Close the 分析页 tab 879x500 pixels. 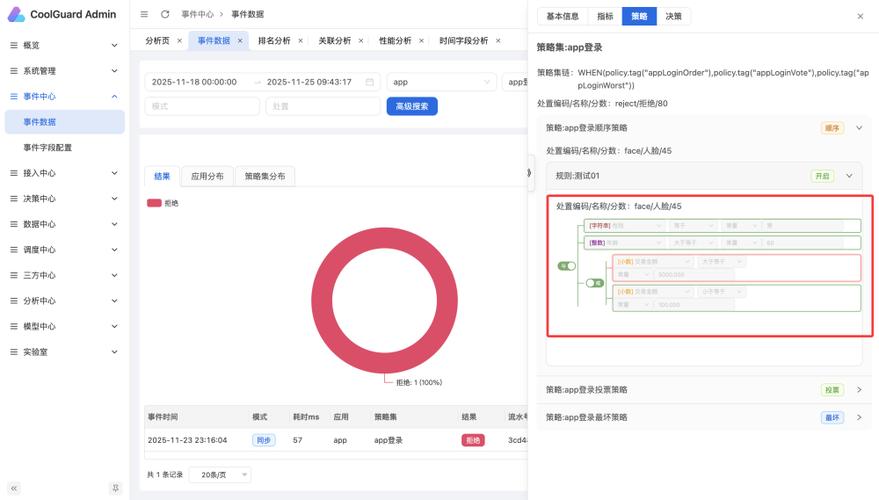coord(179,41)
